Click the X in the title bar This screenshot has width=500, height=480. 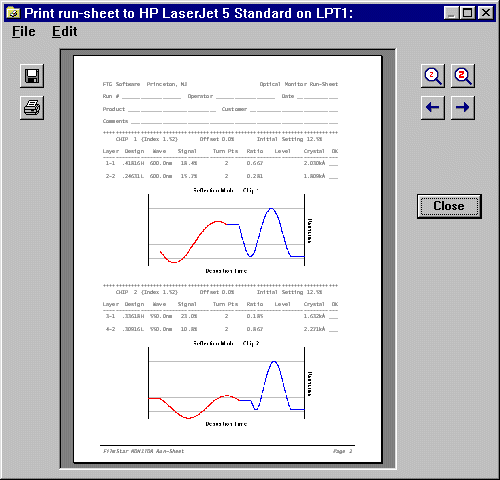(485, 13)
